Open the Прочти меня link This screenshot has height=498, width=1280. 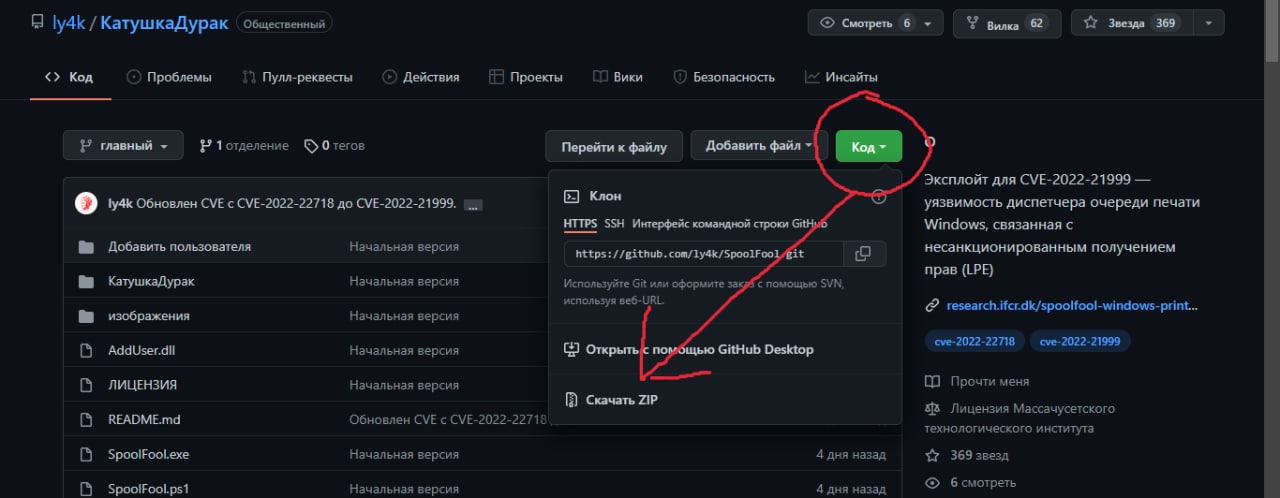(x=990, y=382)
